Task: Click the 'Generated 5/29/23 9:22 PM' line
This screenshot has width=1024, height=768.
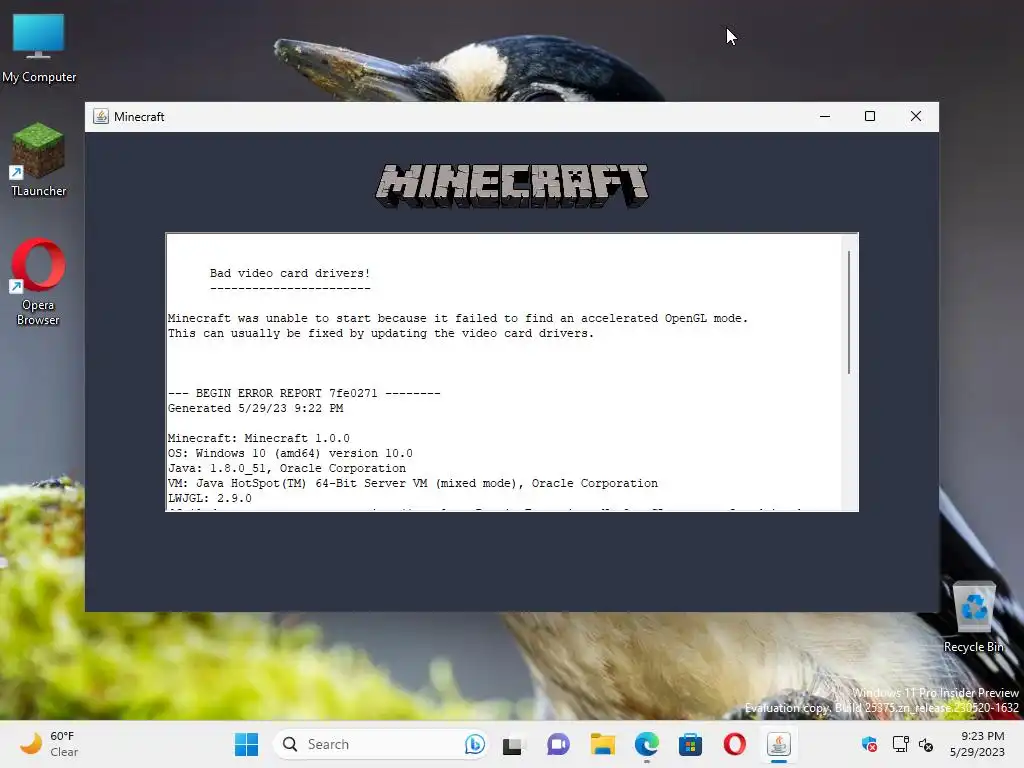Action: coord(255,408)
